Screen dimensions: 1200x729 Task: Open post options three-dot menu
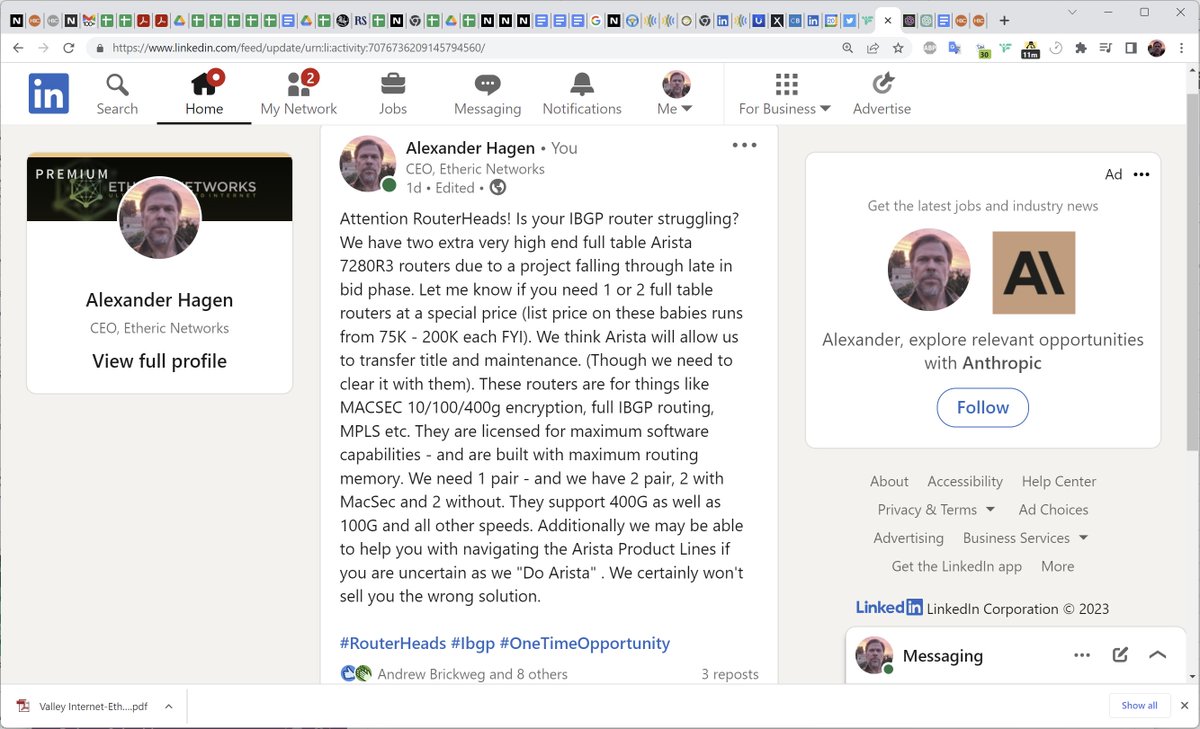745,145
